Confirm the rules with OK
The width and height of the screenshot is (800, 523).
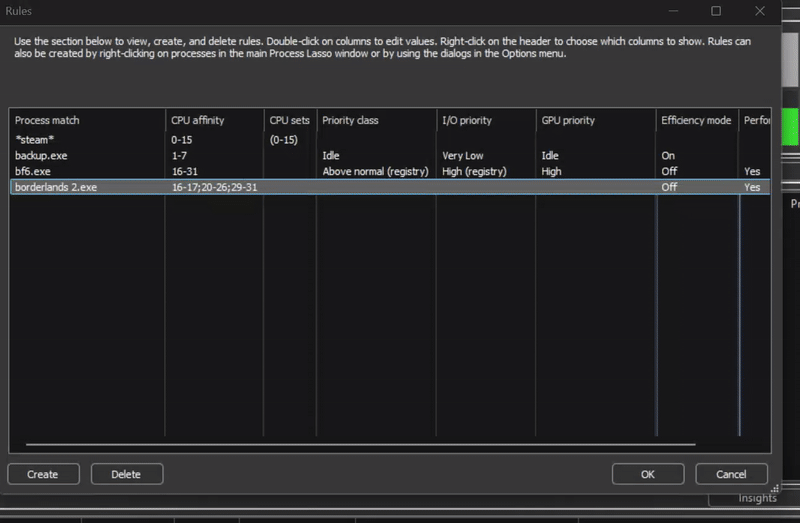pos(647,474)
